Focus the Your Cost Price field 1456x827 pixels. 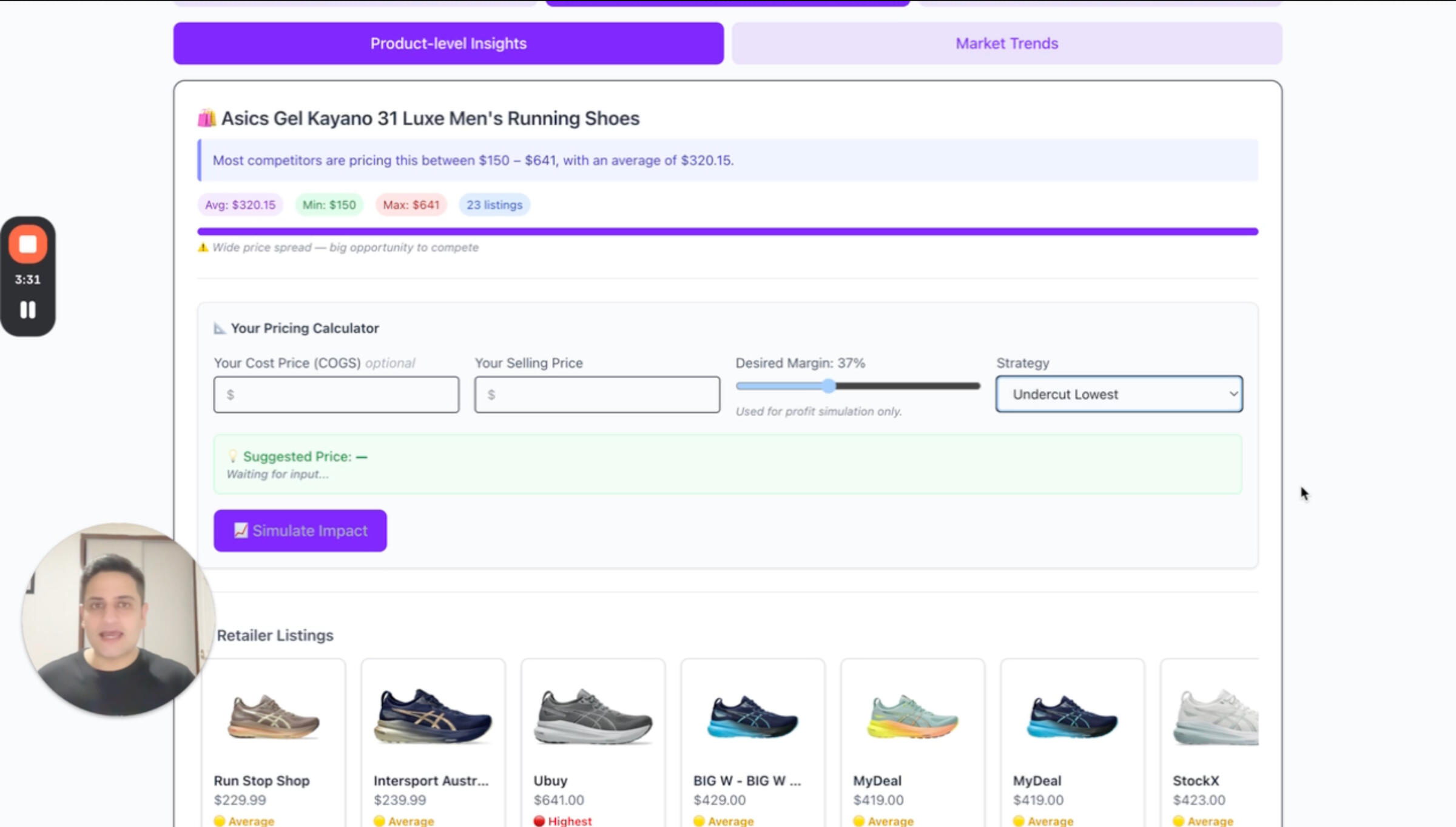[x=336, y=395]
